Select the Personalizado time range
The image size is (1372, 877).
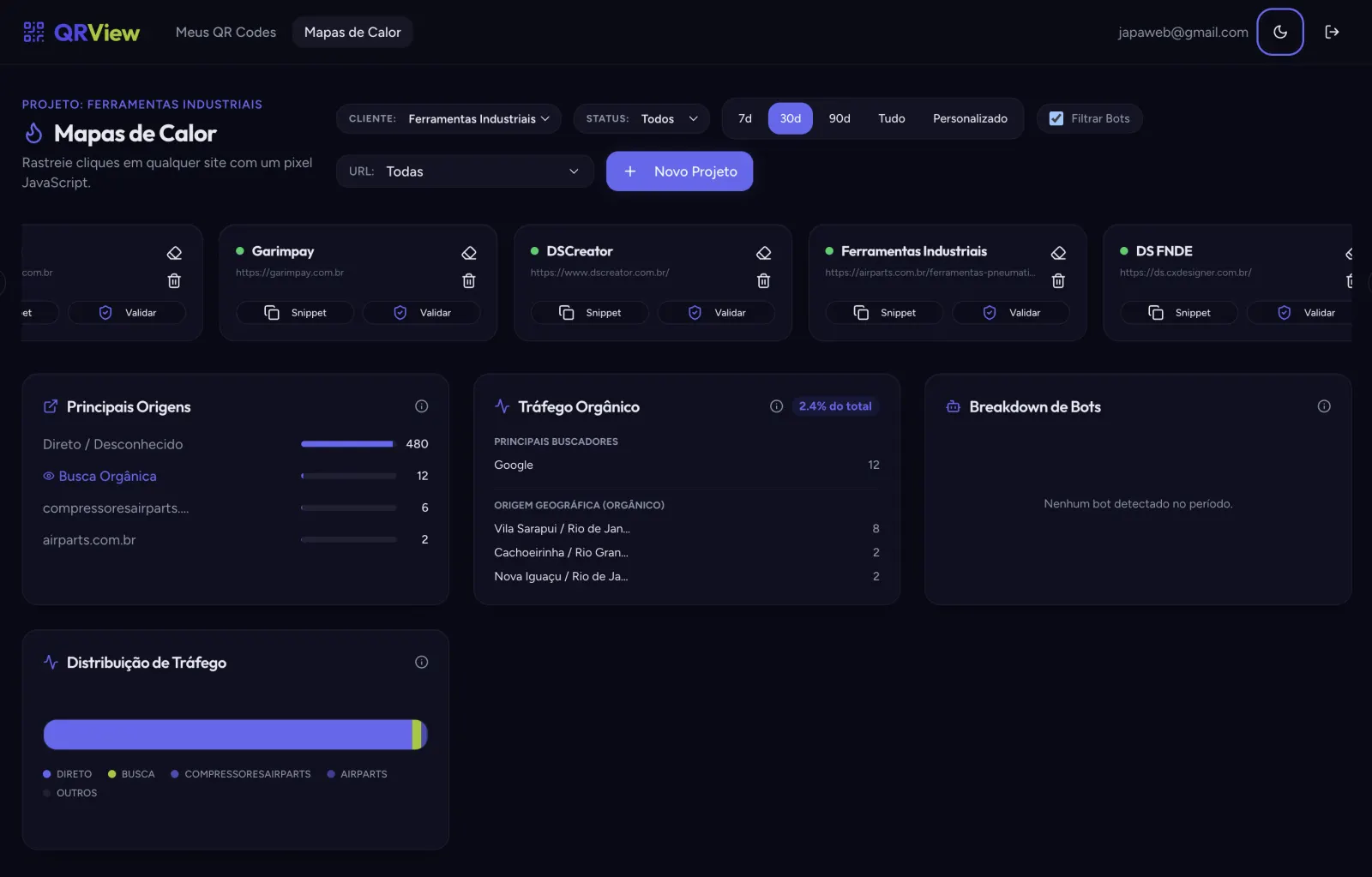coord(971,118)
